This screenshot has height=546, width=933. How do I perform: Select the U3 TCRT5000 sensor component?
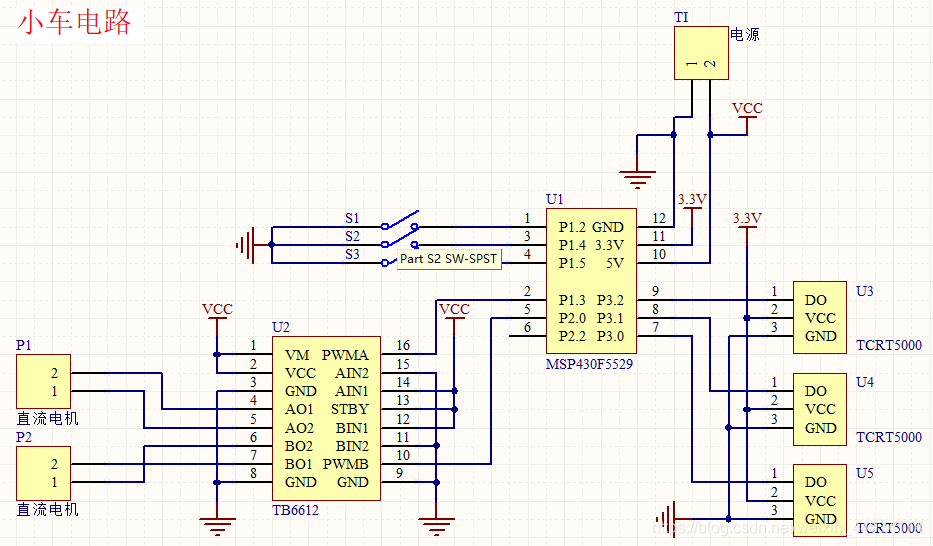820,318
